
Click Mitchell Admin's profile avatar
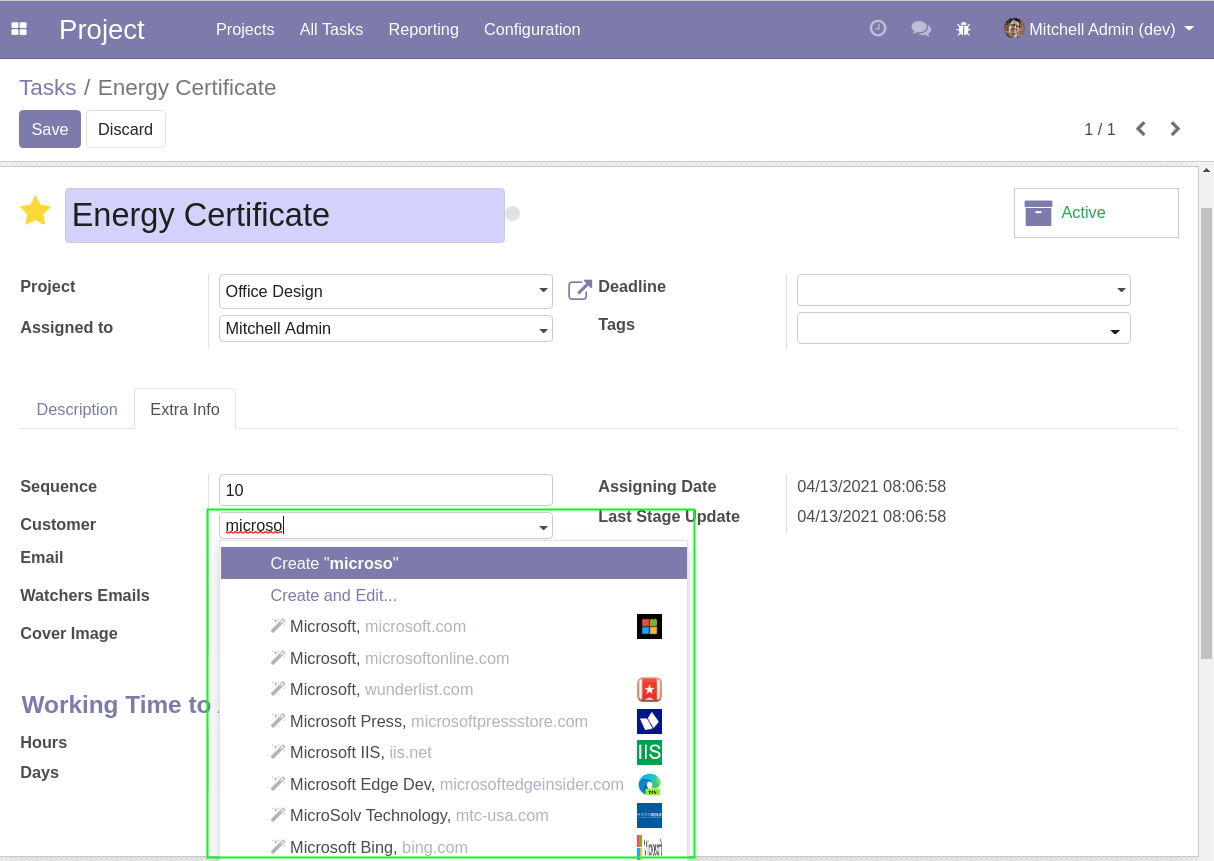click(1013, 29)
